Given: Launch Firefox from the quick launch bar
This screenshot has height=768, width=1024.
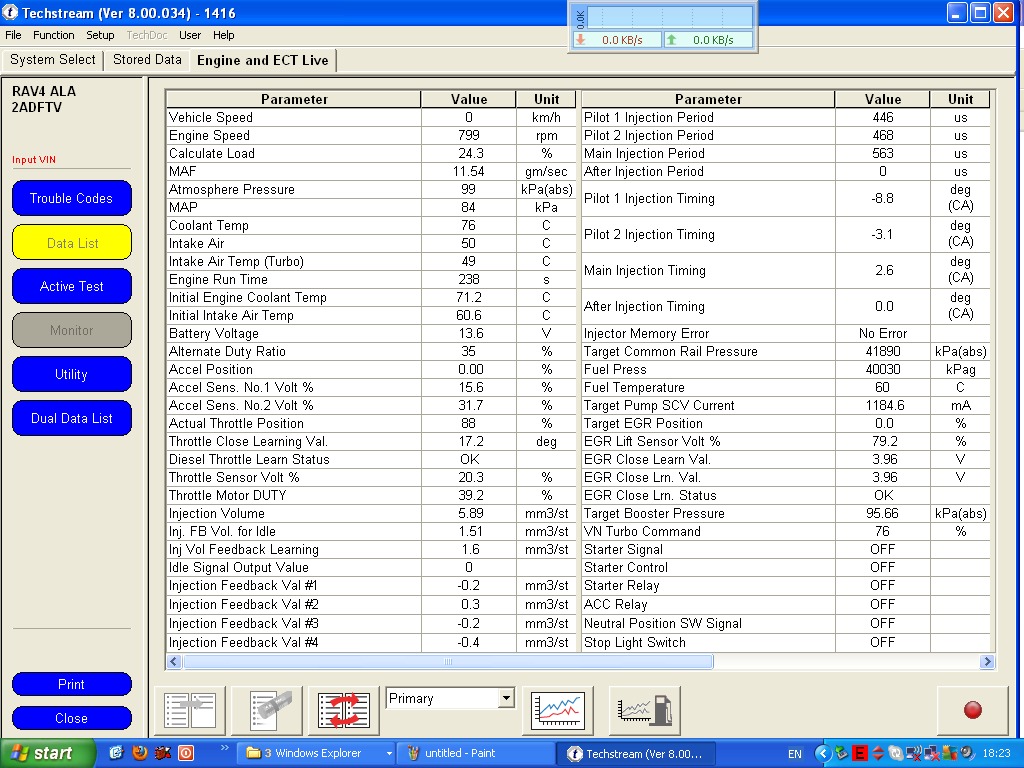Looking at the screenshot, I should (x=140, y=753).
